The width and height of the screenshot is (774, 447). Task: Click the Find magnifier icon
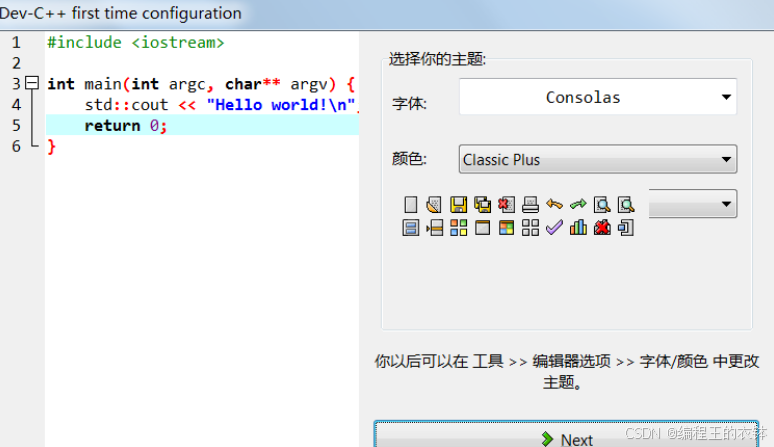602,204
